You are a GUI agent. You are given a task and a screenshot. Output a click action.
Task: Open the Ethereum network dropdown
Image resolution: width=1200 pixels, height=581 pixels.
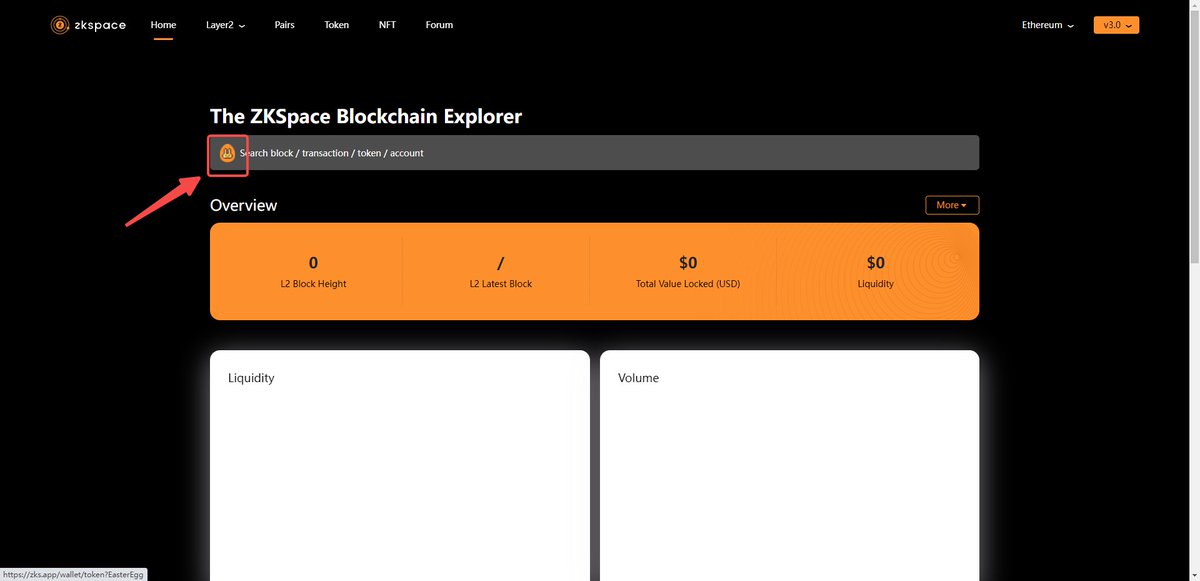(1048, 25)
